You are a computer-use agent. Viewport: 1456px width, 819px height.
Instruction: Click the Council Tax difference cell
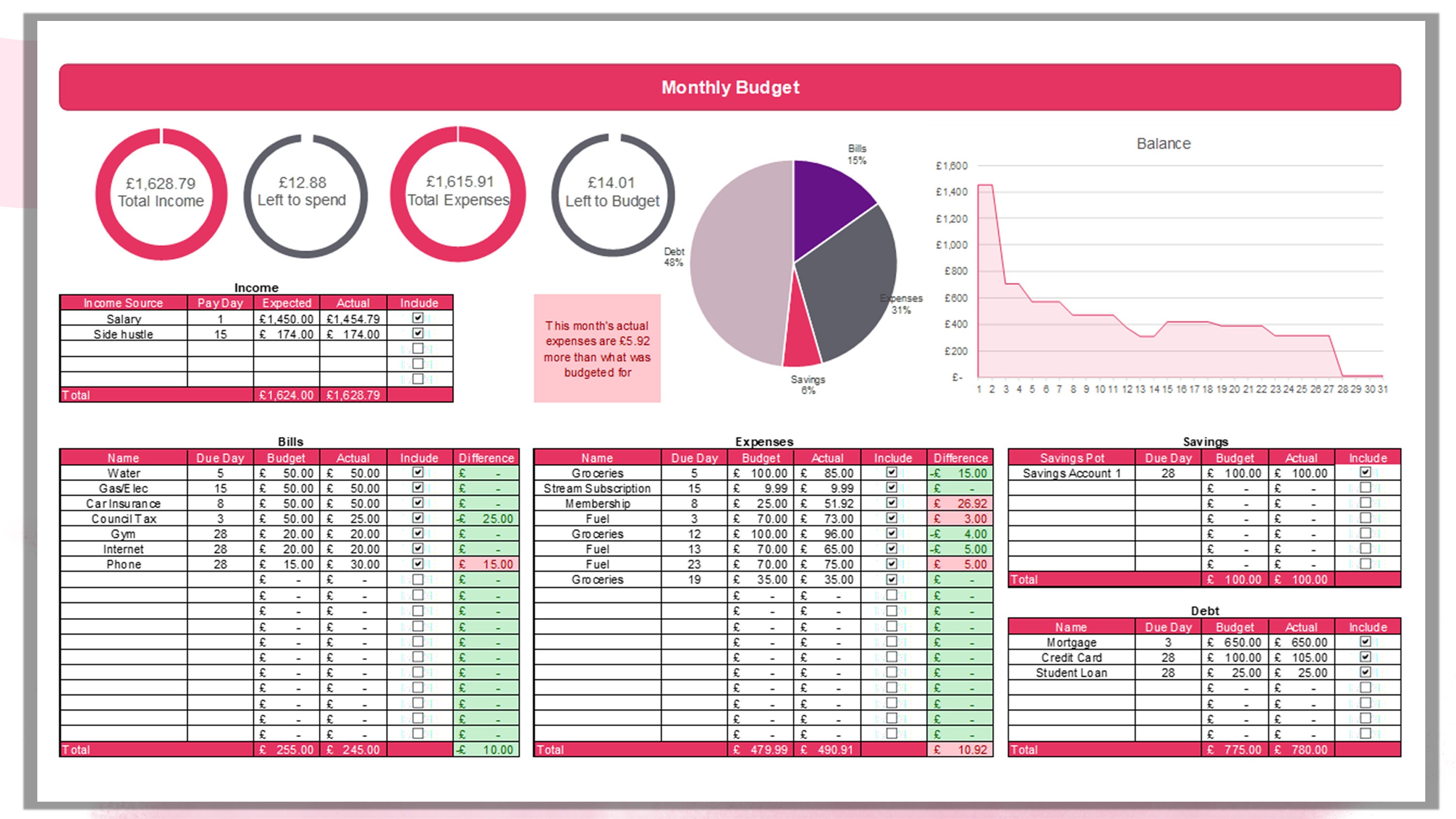click(x=486, y=518)
